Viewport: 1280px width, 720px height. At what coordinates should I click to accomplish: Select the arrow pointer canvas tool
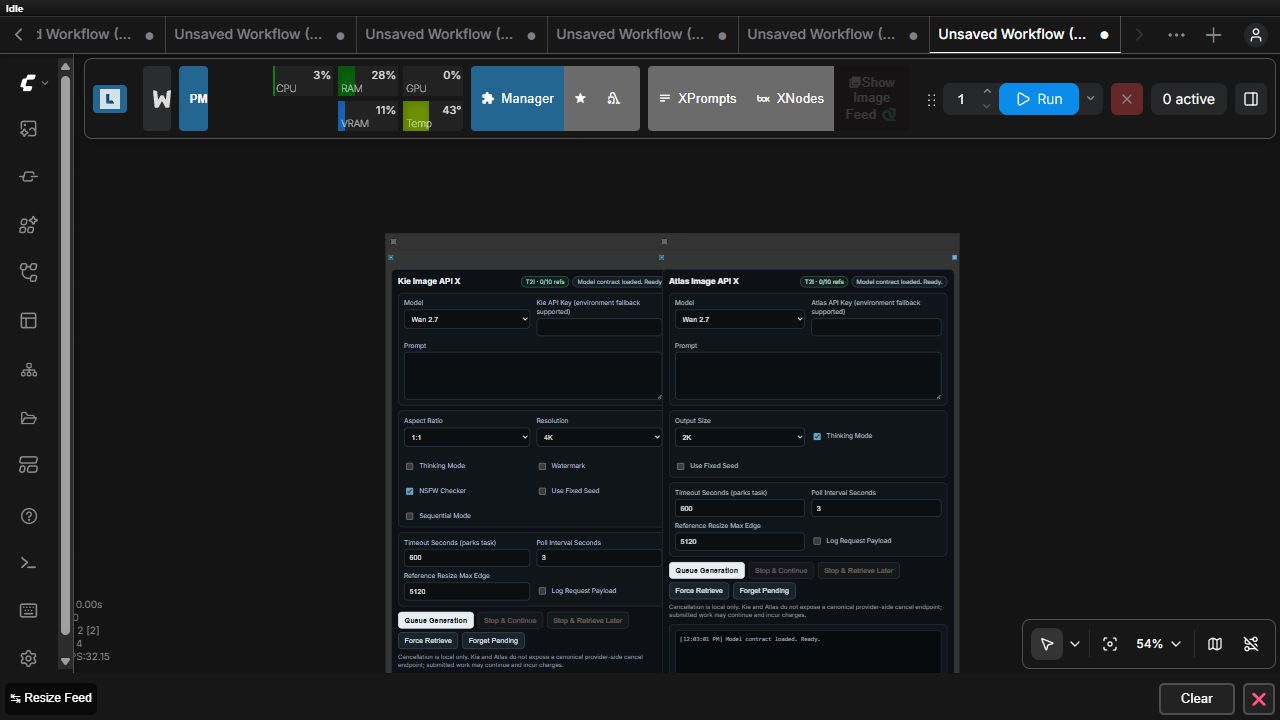[x=1047, y=644]
